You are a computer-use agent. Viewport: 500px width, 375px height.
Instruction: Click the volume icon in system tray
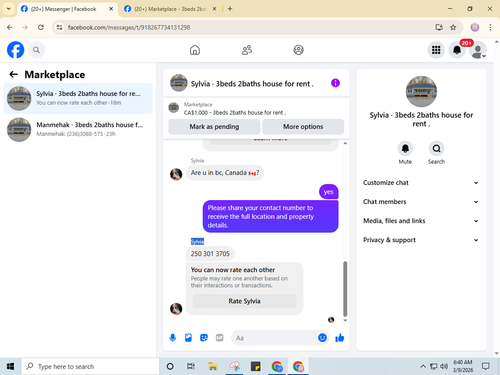click(444, 367)
